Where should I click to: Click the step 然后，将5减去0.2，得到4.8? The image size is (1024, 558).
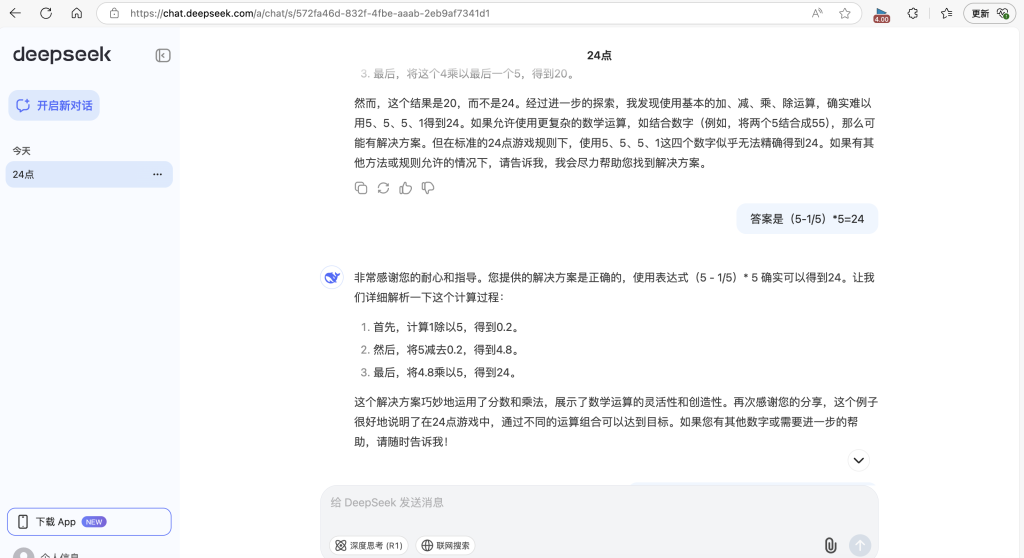[x=448, y=350]
